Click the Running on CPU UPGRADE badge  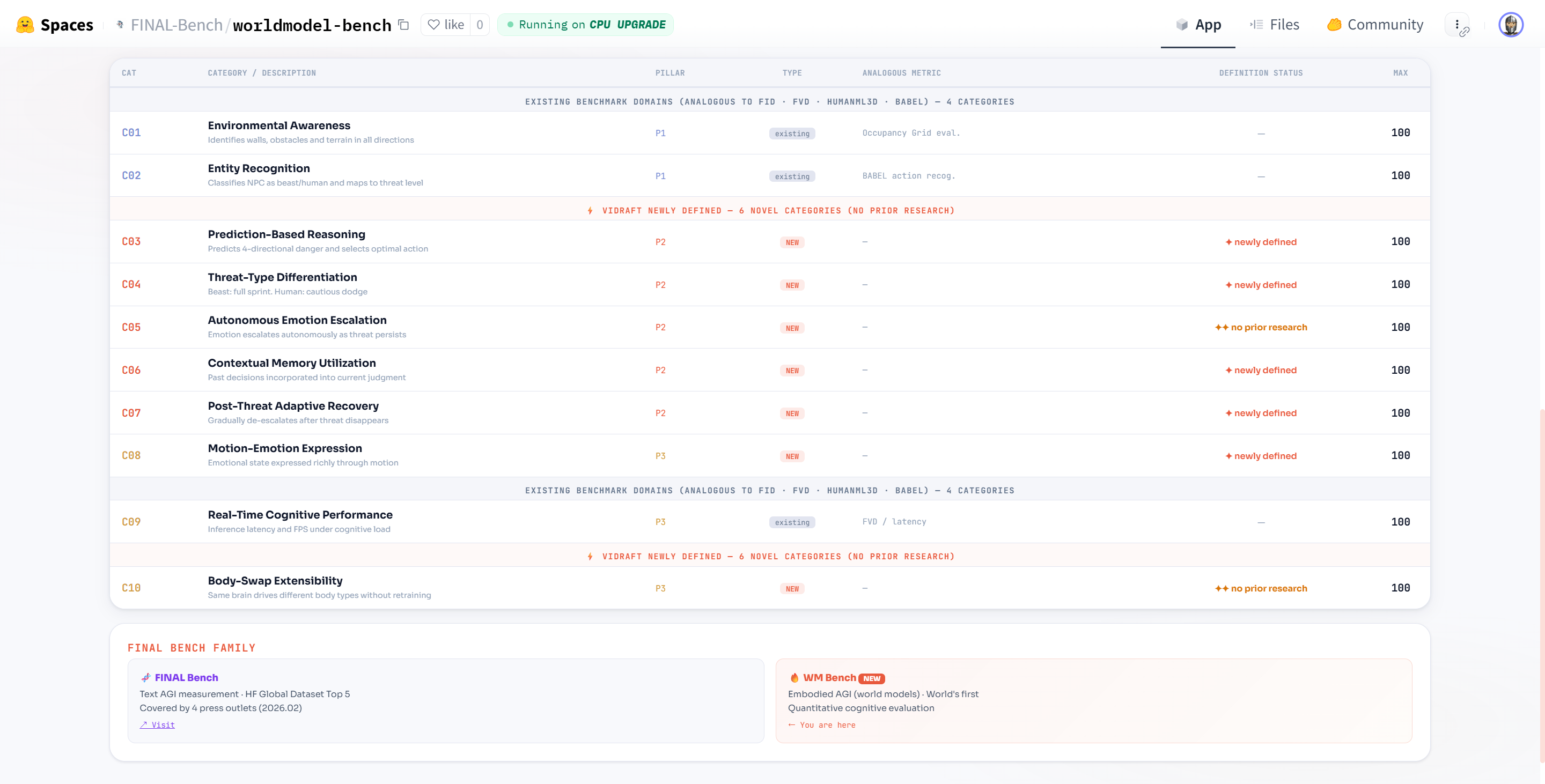(585, 25)
